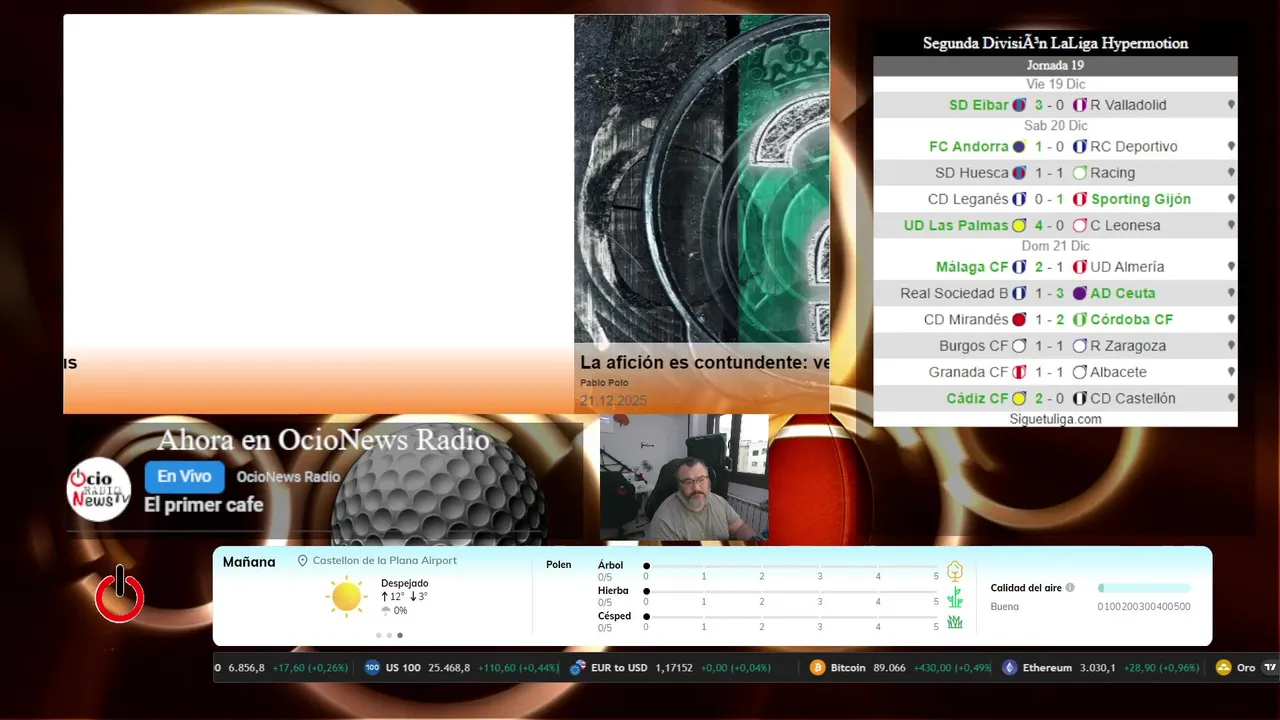Click EUR to USD flag icon
Screen dimensions: 1280x720
[578, 668]
